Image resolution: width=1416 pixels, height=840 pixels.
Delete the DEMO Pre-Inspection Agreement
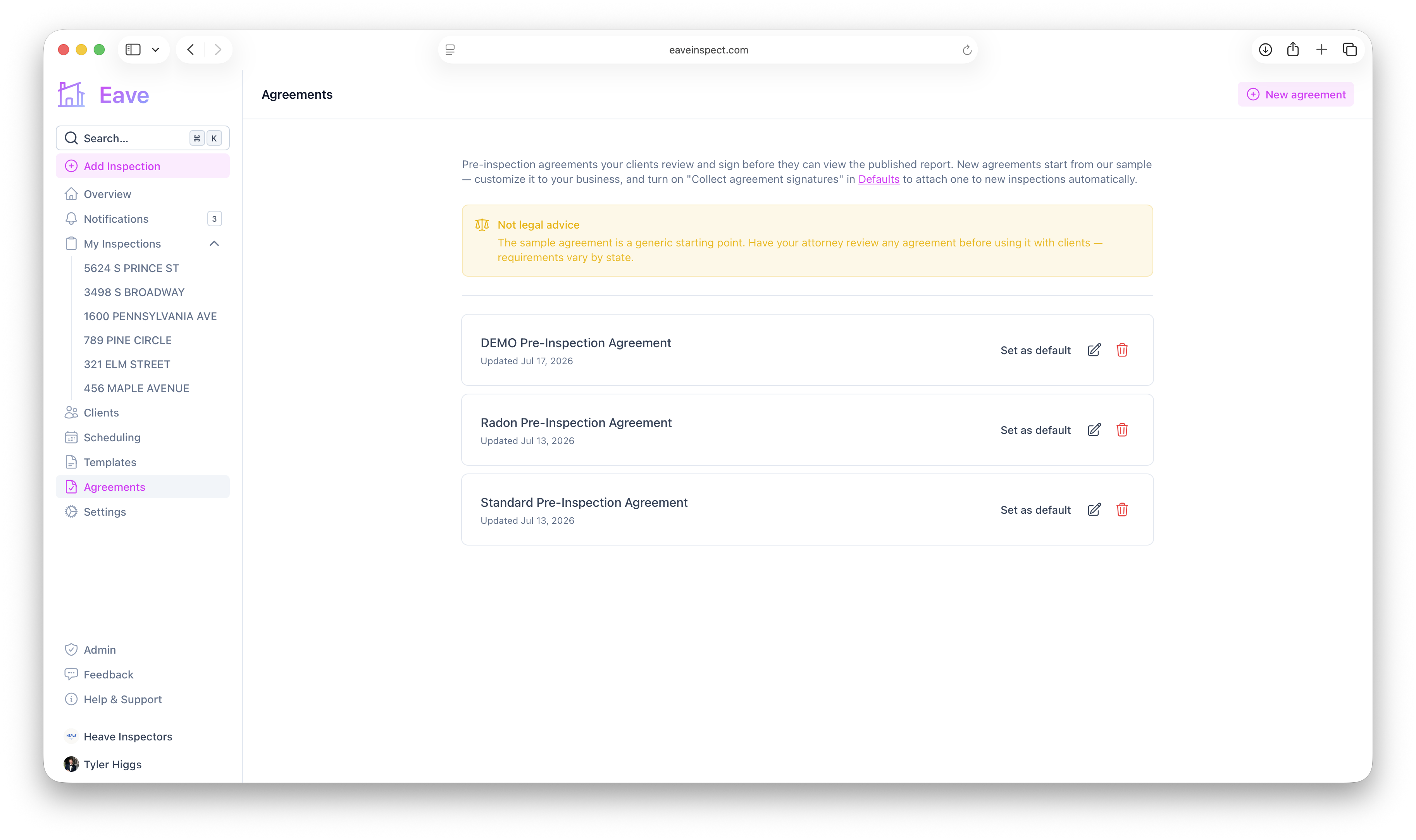pos(1122,350)
